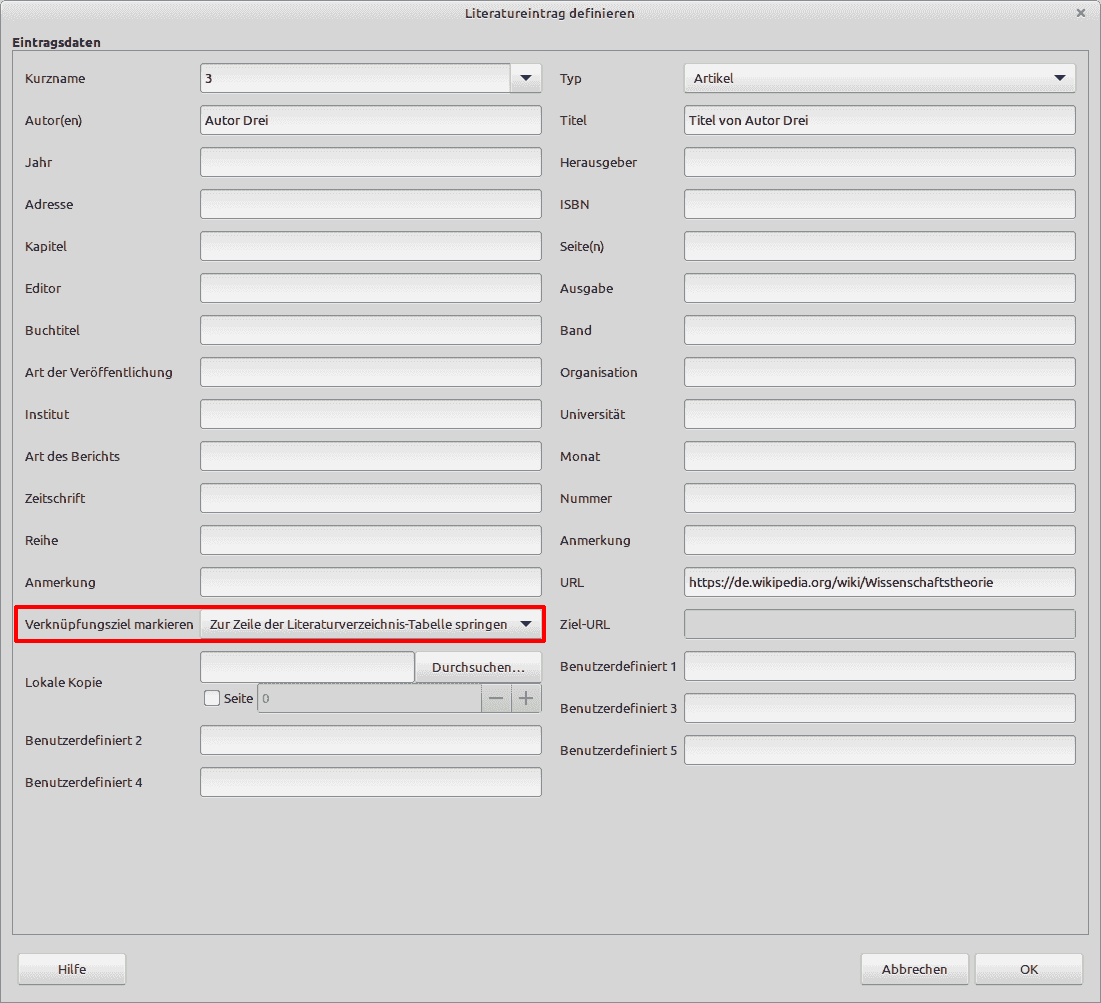Click the Lokale Kopie path field
Screen dimensions: 1101x1003
[307, 667]
